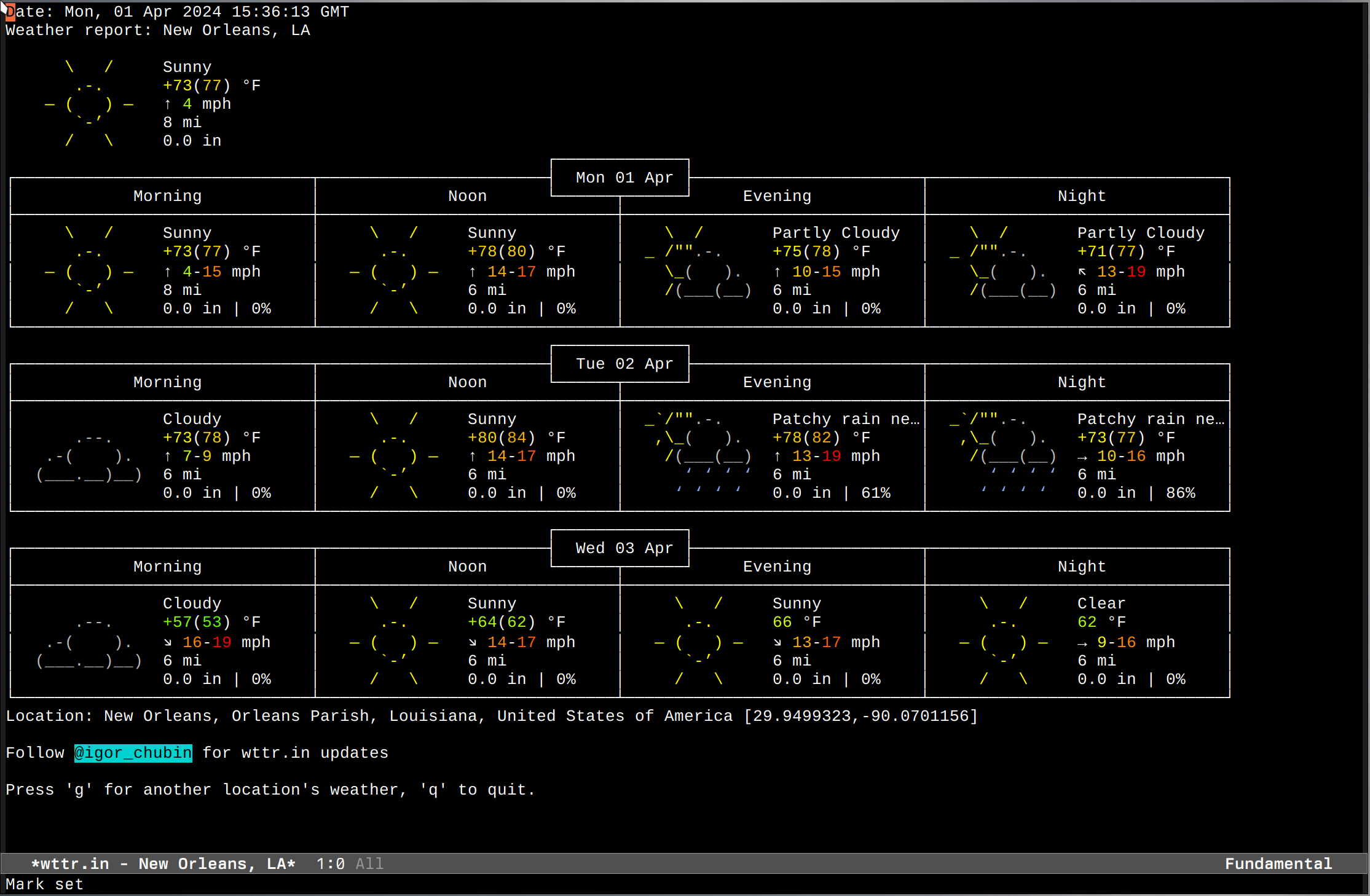The height and width of the screenshot is (896, 1370).
Task: Click the Tue 02 Apr date header
Action: [x=623, y=364]
